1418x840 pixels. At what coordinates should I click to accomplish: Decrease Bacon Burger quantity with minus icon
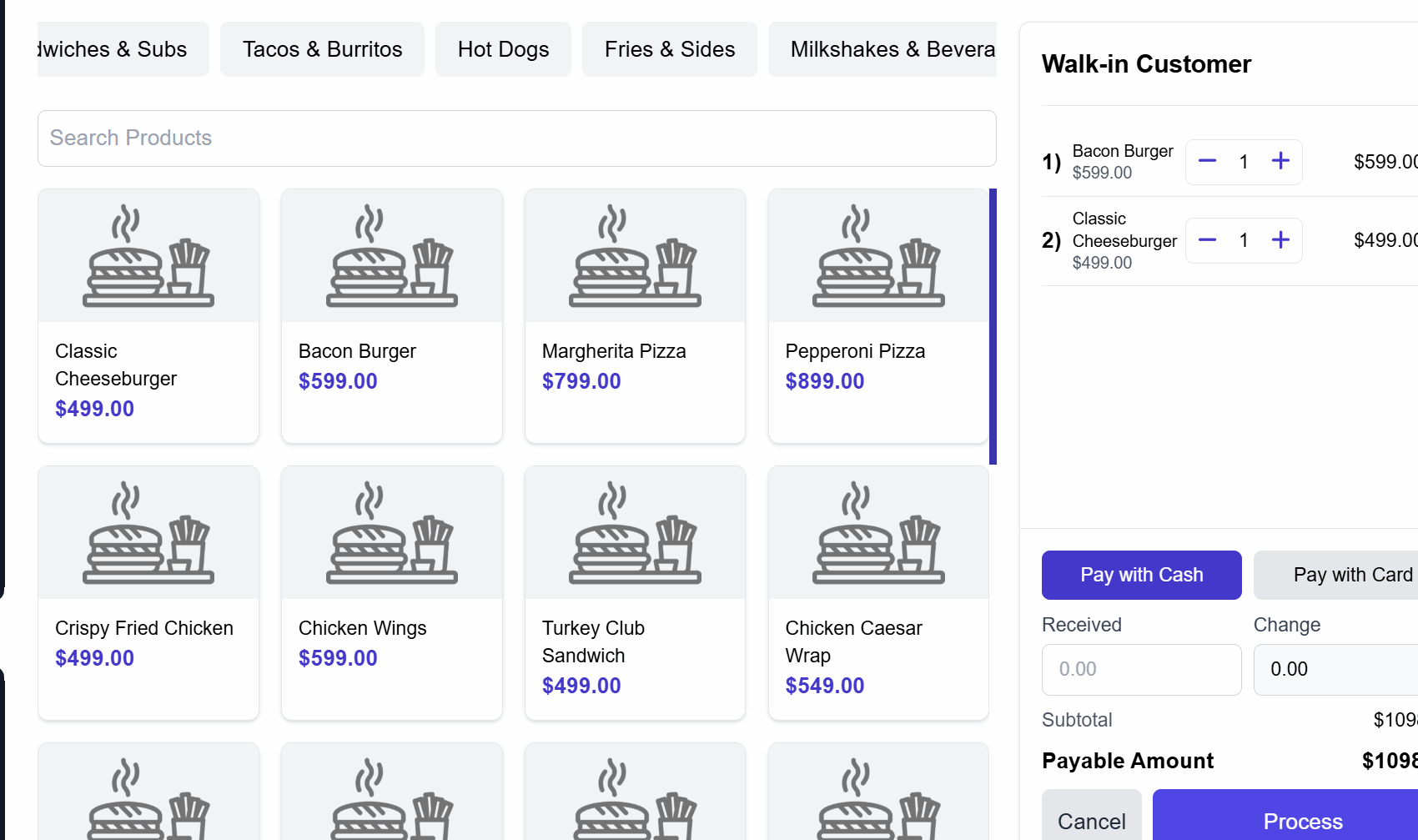click(x=1207, y=161)
